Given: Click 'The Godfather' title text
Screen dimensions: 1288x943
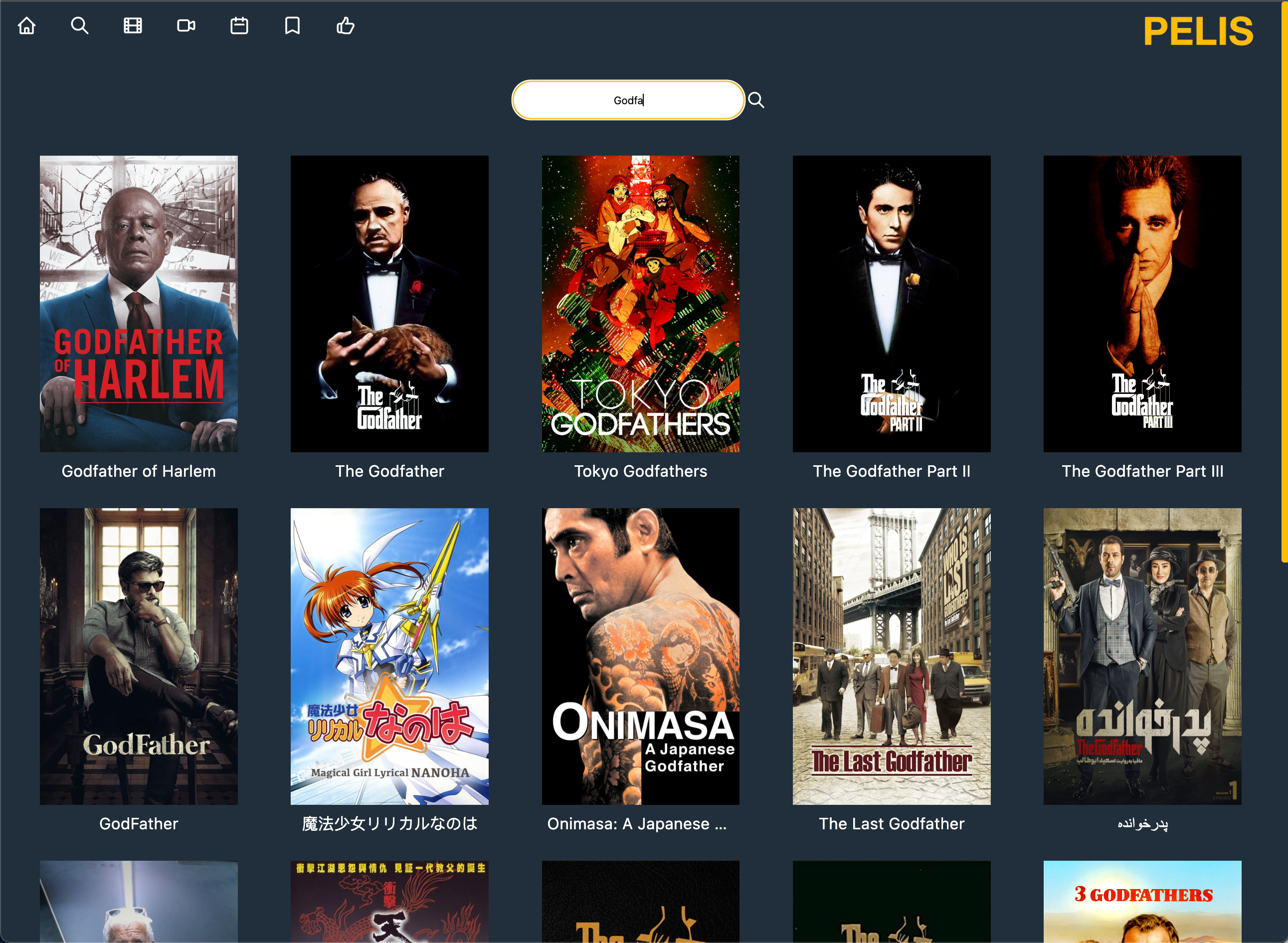Looking at the screenshot, I should [389, 471].
